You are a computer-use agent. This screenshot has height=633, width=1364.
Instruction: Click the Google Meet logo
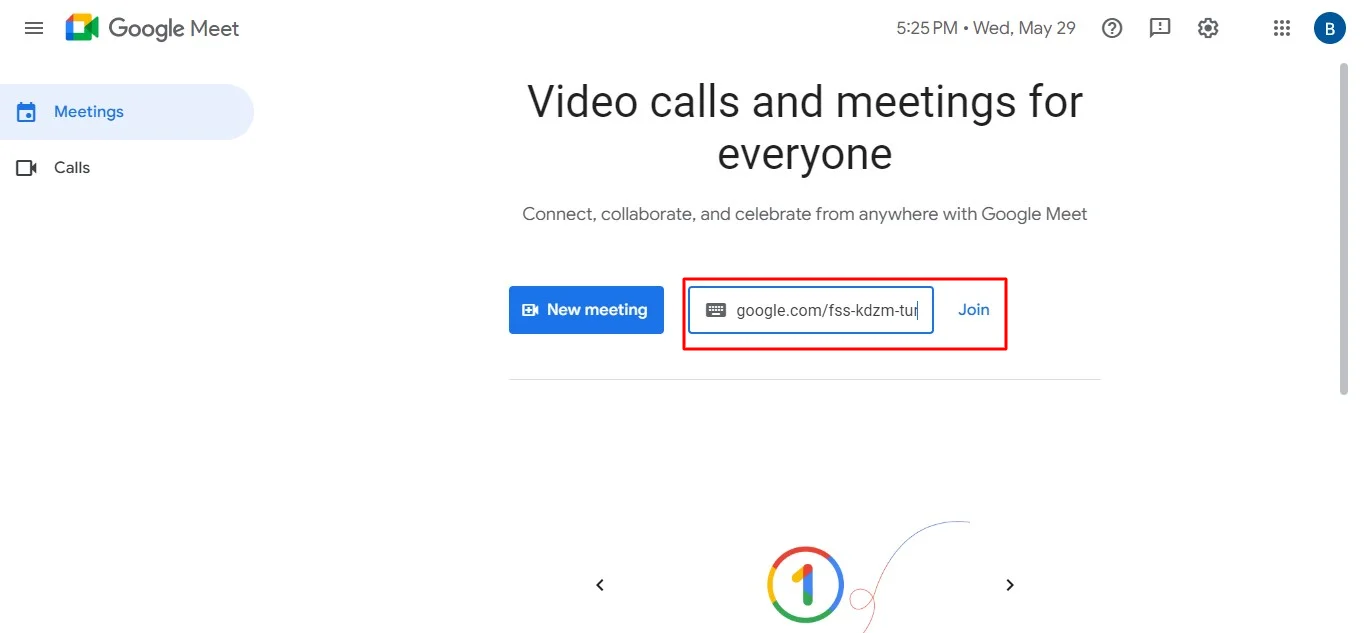(x=152, y=28)
